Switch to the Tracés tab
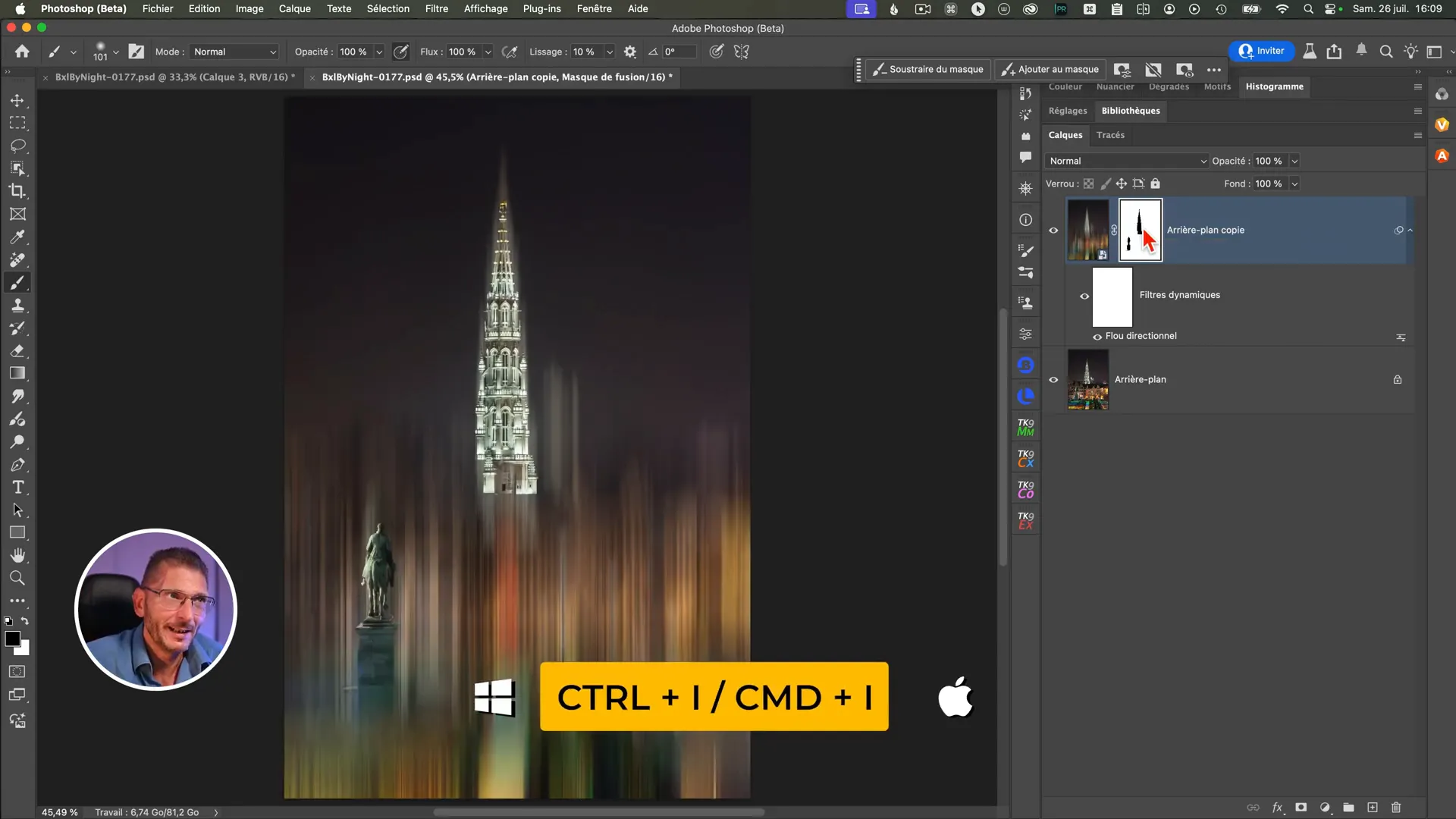 coord(1110,135)
